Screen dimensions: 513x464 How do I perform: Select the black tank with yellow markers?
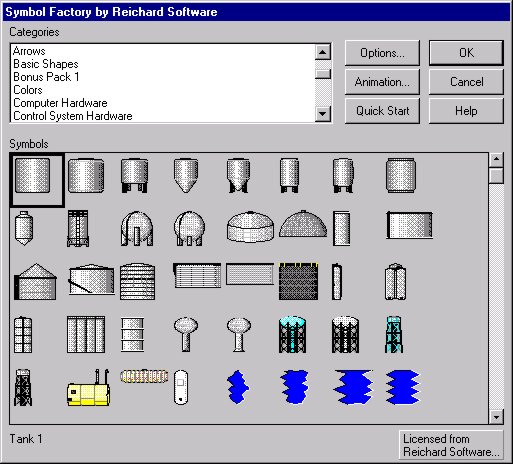point(298,281)
